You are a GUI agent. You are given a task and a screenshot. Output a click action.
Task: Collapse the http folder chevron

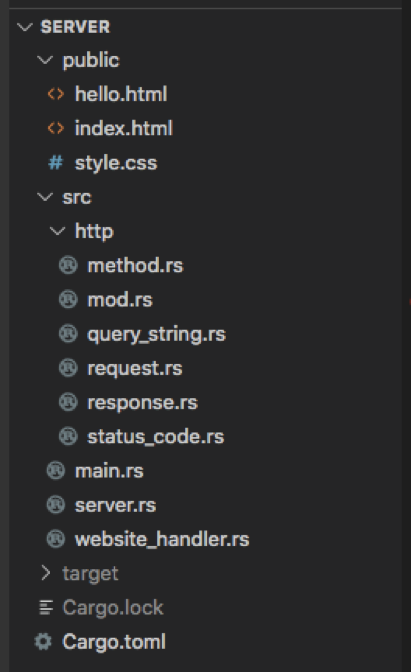[57, 231]
